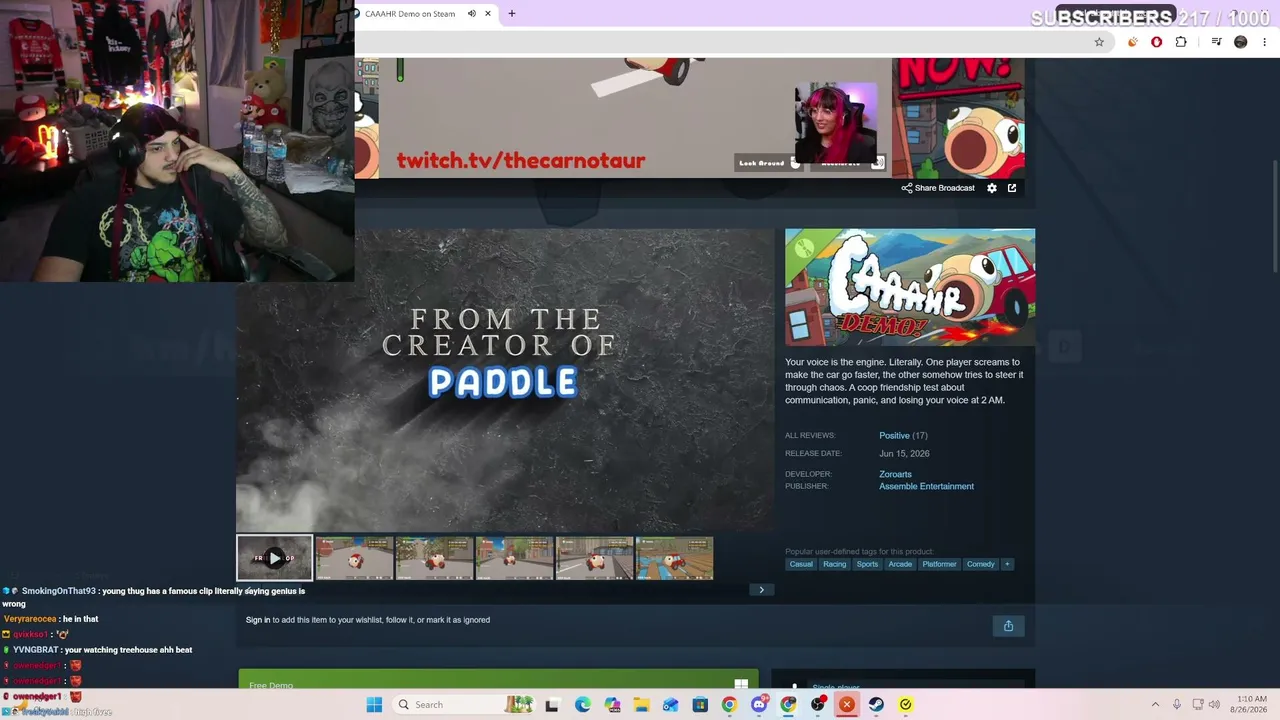Open Discord from the taskbar
This screenshot has height=720, width=1280.
pos(759,705)
